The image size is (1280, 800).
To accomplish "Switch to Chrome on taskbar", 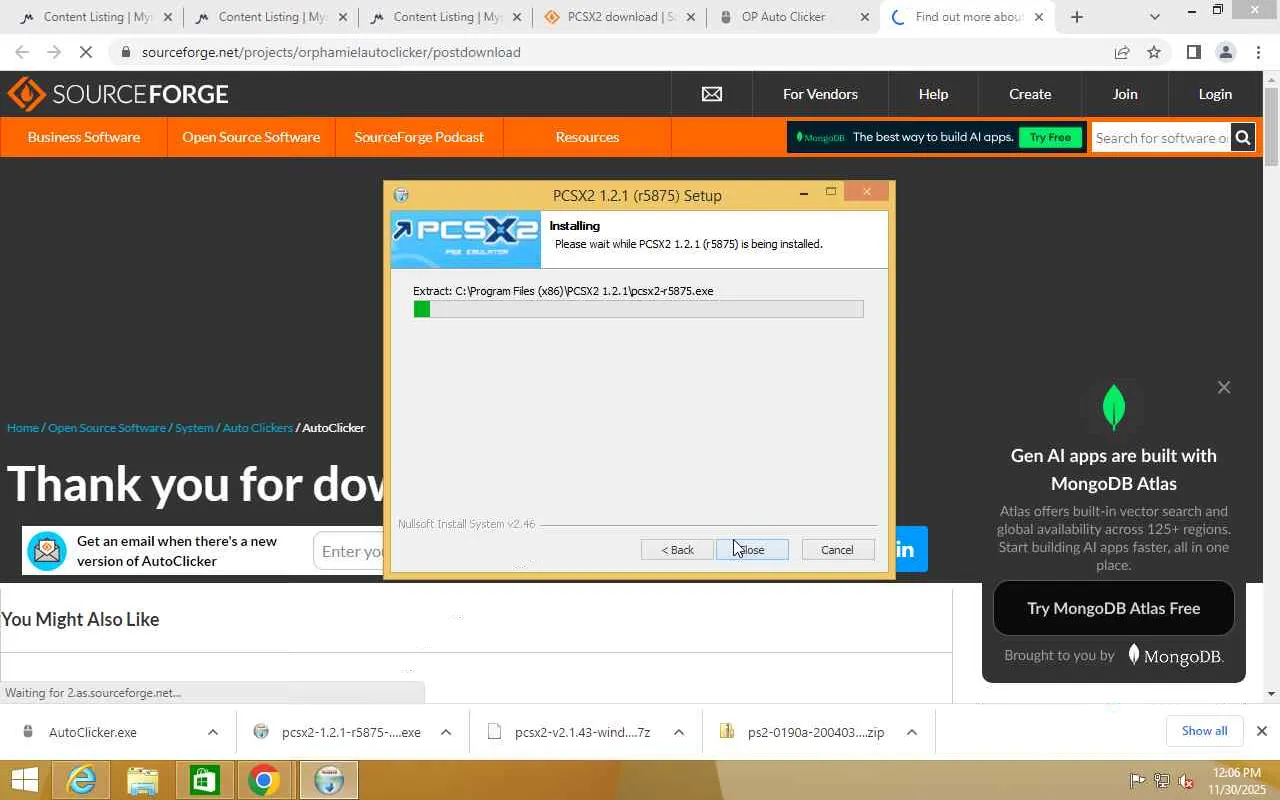I will [265, 780].
